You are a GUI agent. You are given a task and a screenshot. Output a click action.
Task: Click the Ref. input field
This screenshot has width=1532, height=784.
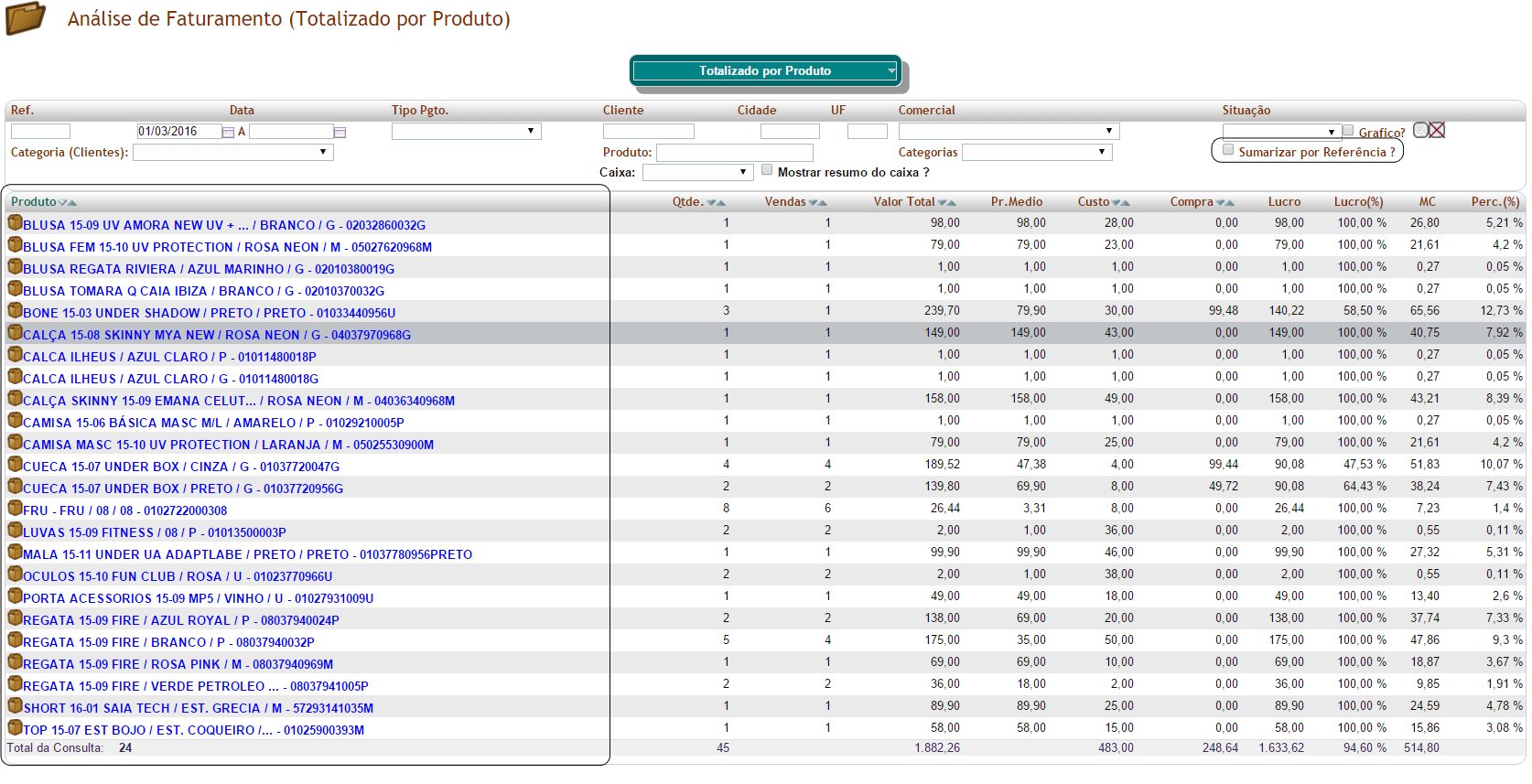point(40,132)
